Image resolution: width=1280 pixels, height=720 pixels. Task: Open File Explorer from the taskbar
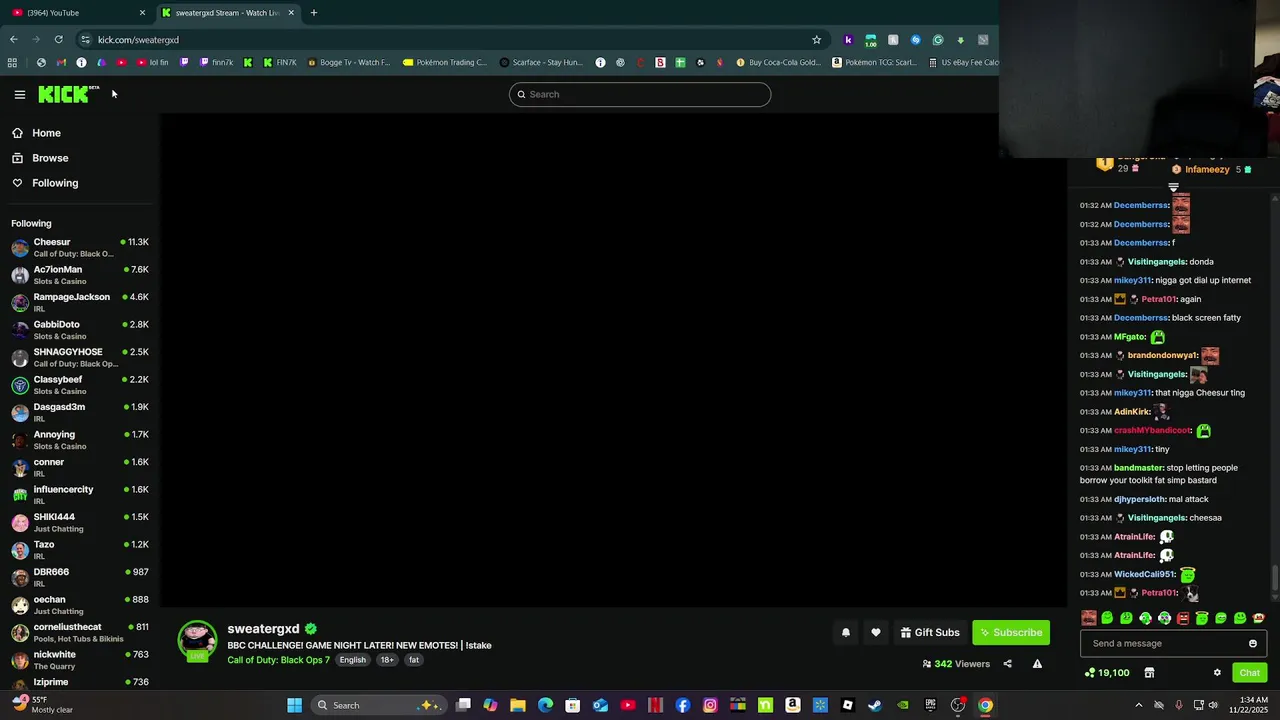(518, 705)
